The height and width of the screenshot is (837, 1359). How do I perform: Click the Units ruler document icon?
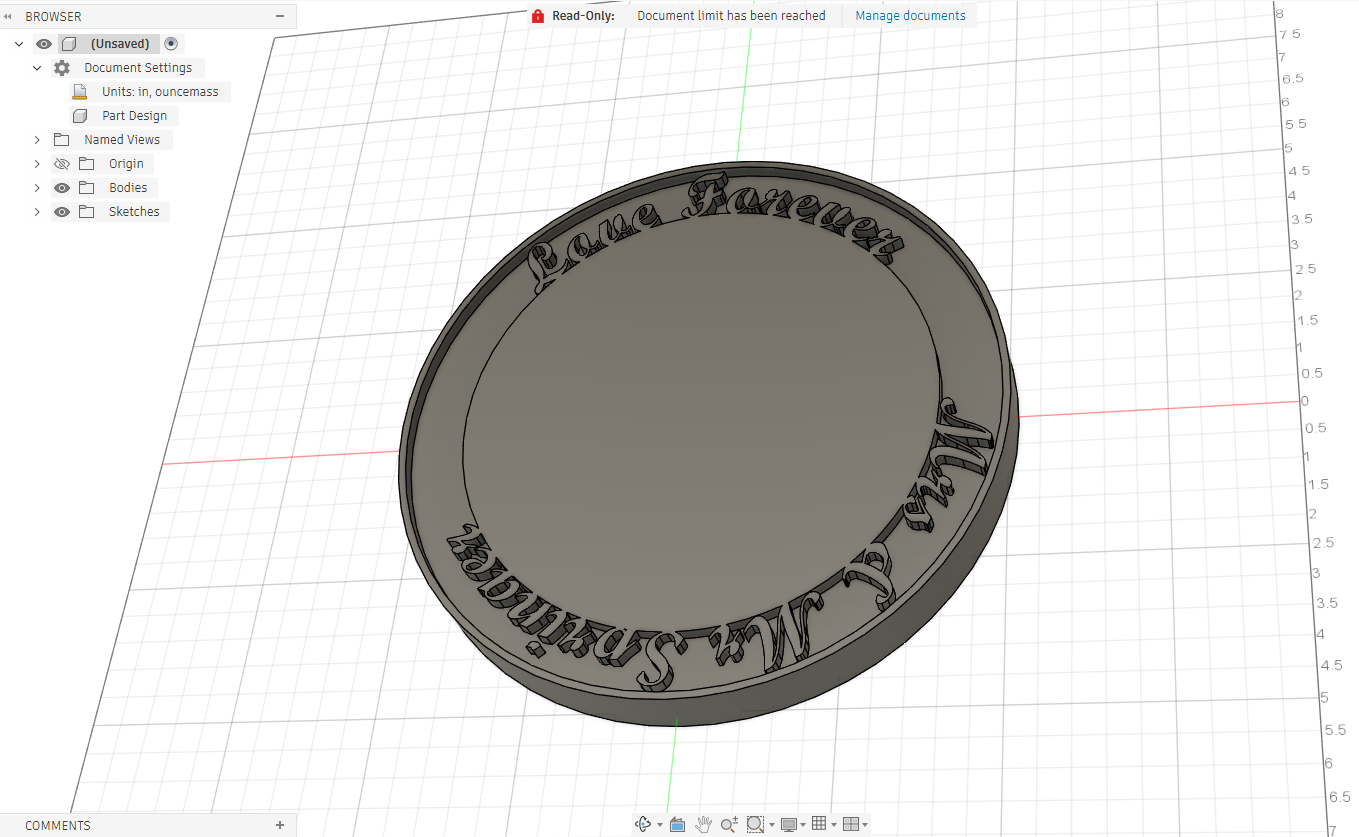pos(80,92)
